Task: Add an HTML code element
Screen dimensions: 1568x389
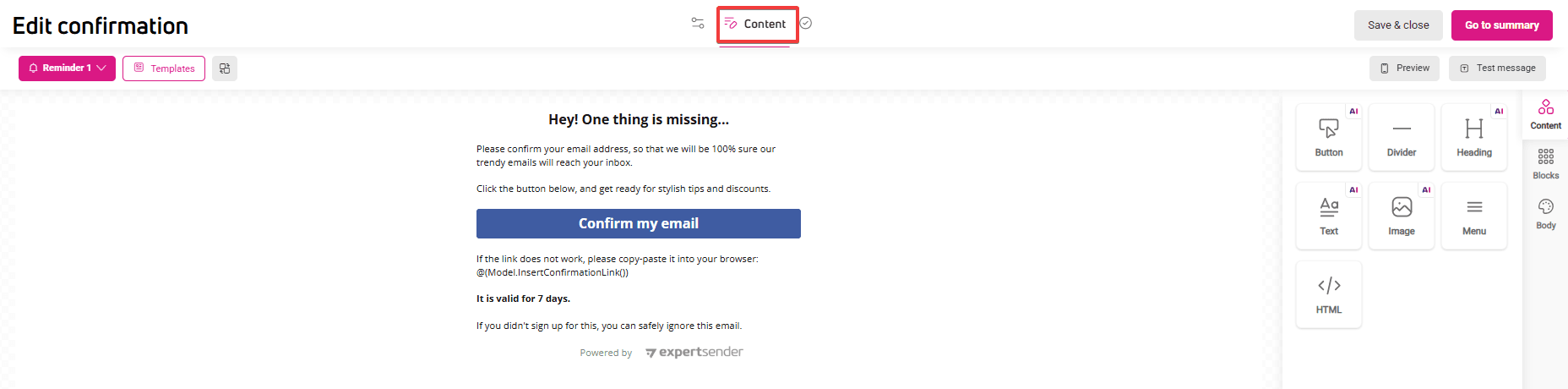Action: pos(1328,294)
